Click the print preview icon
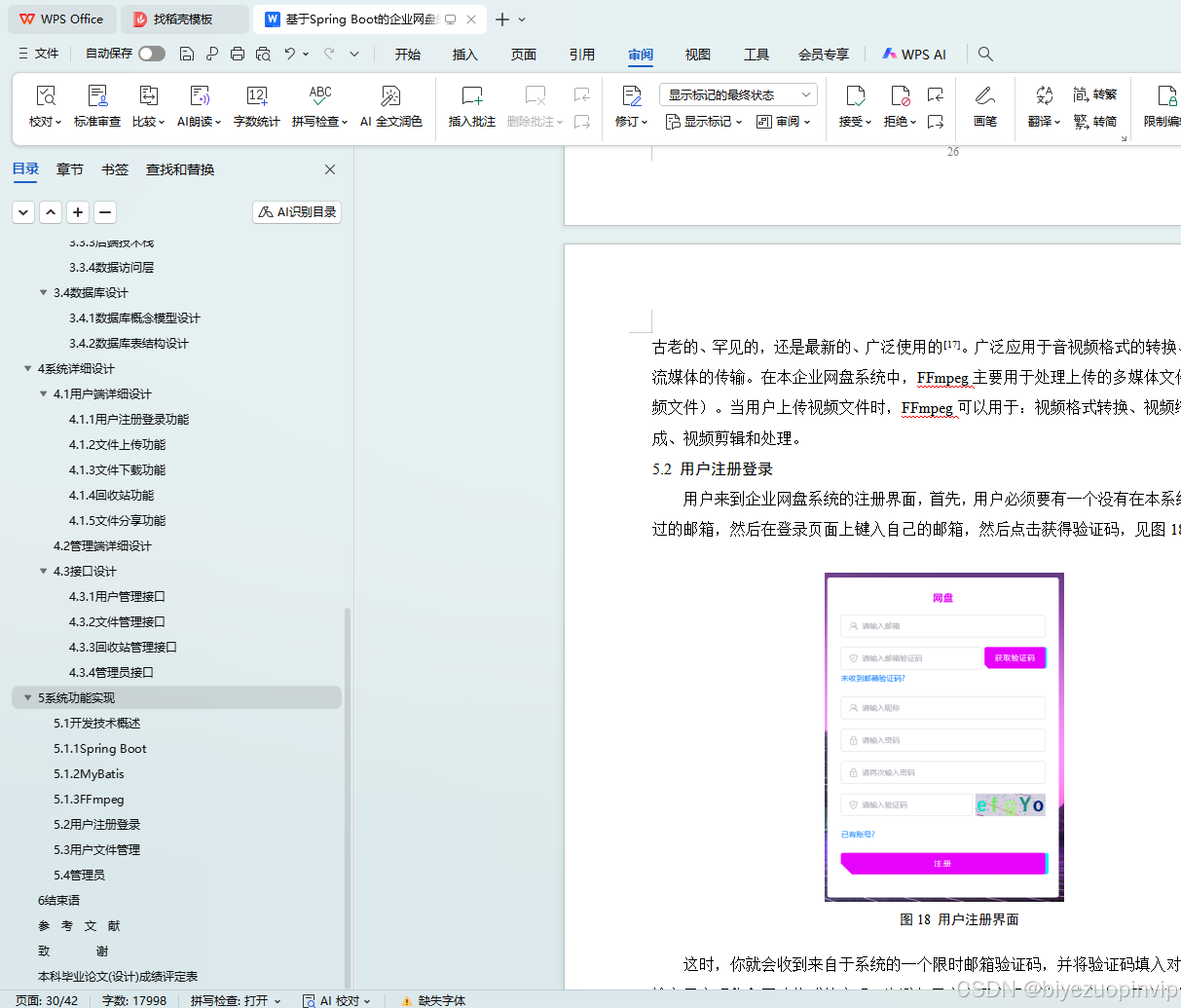The image size is (1181, 1008). click(x=263, y=54)
